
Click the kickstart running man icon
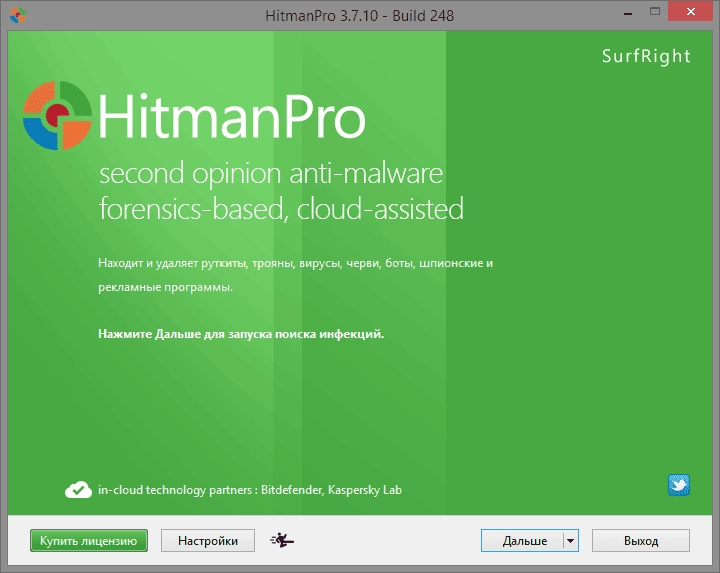(282, 540)
